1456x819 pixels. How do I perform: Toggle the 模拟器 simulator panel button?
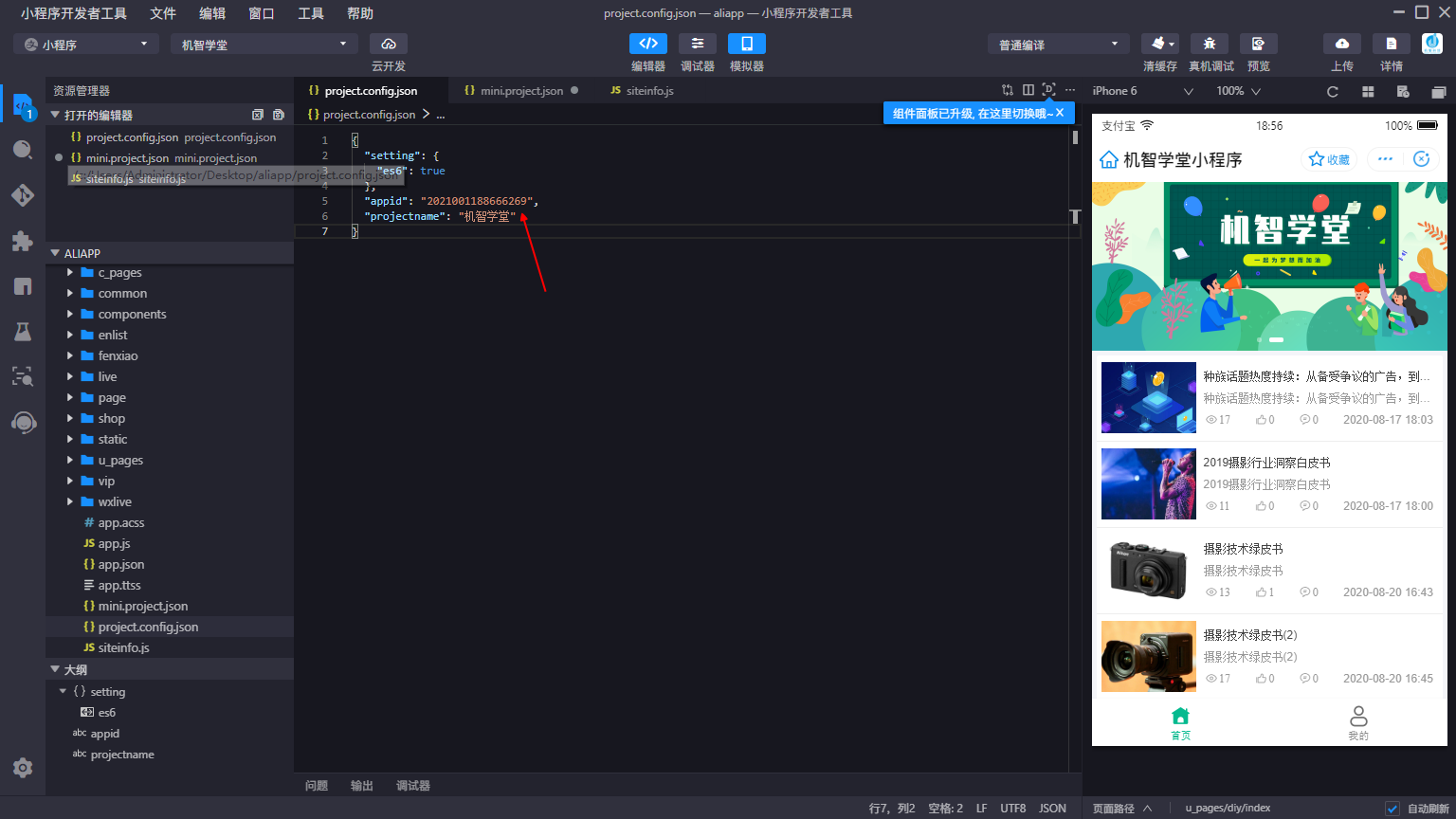pos(747,44)
